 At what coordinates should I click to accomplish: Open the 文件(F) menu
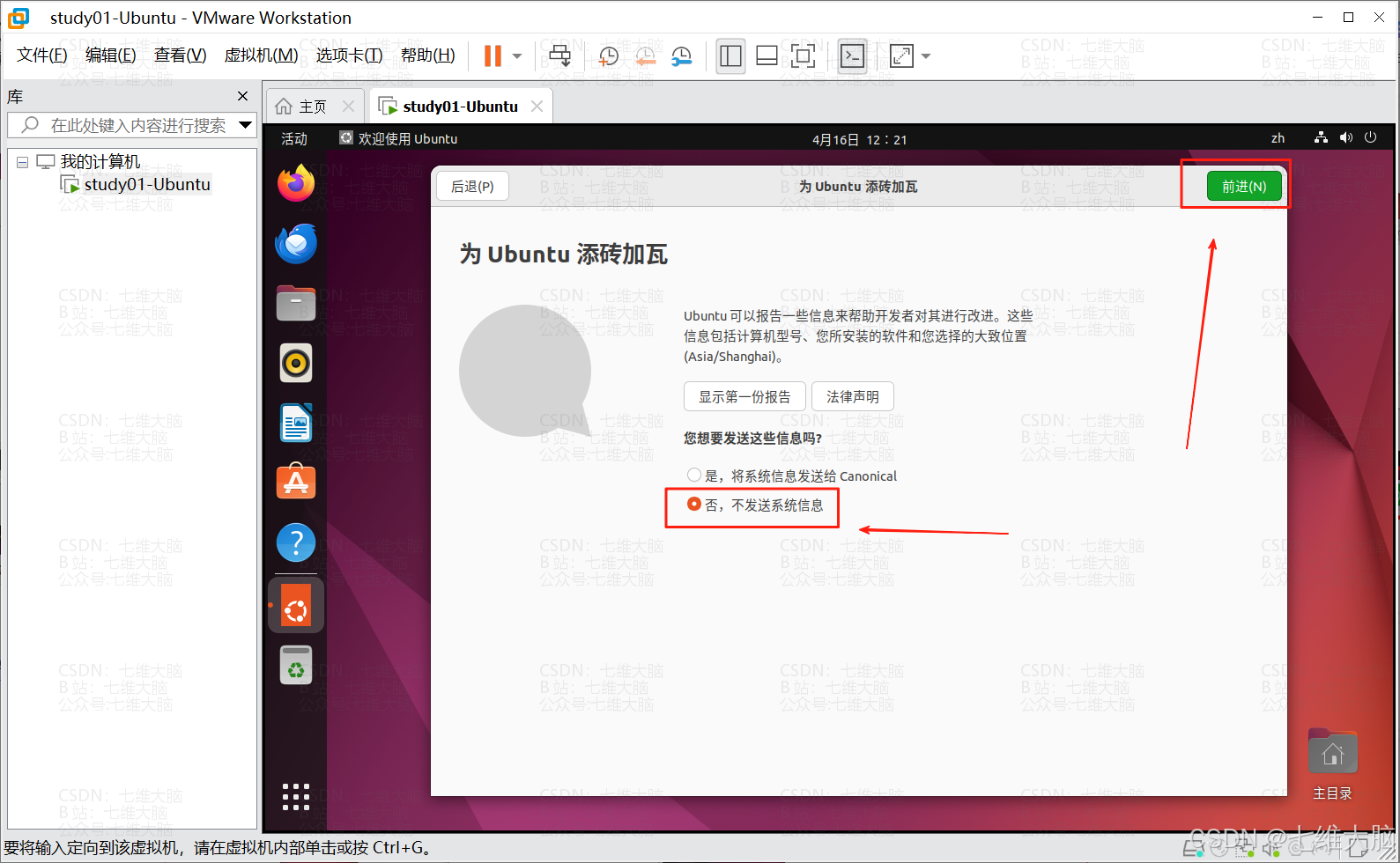point(42,55)
